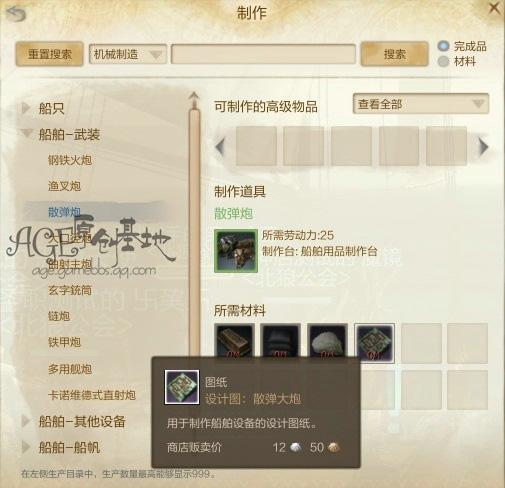The image size is (505, 488).
Task: Select 卡诺维德式直射炮 in the recipe list
Action: pos(92,395)
